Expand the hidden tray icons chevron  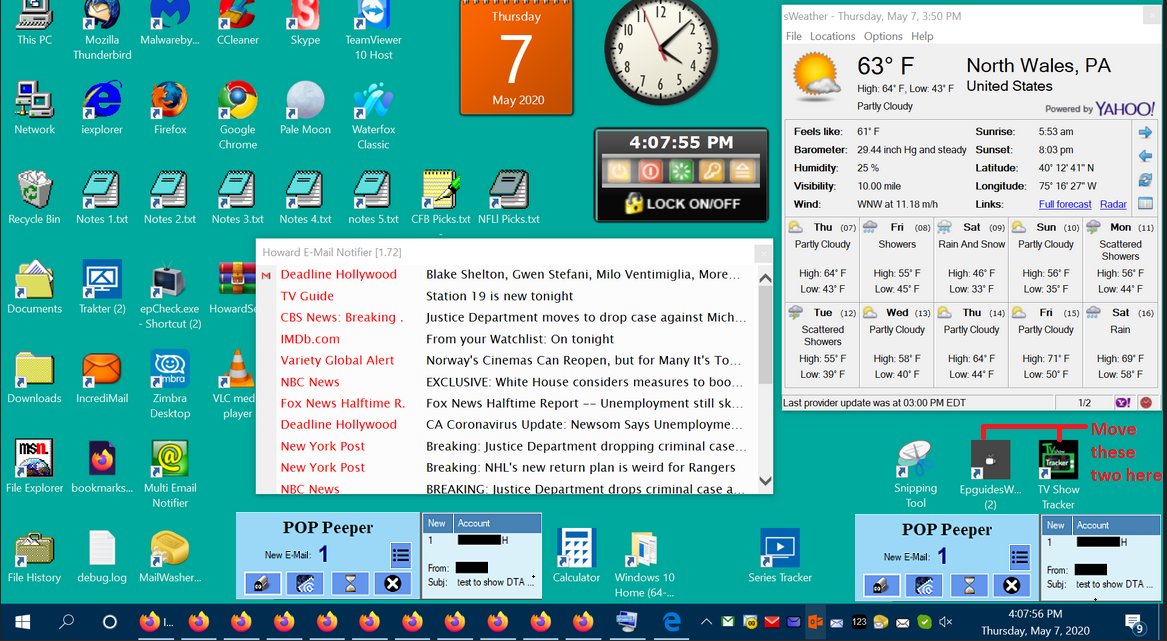(x=706, y=622)
